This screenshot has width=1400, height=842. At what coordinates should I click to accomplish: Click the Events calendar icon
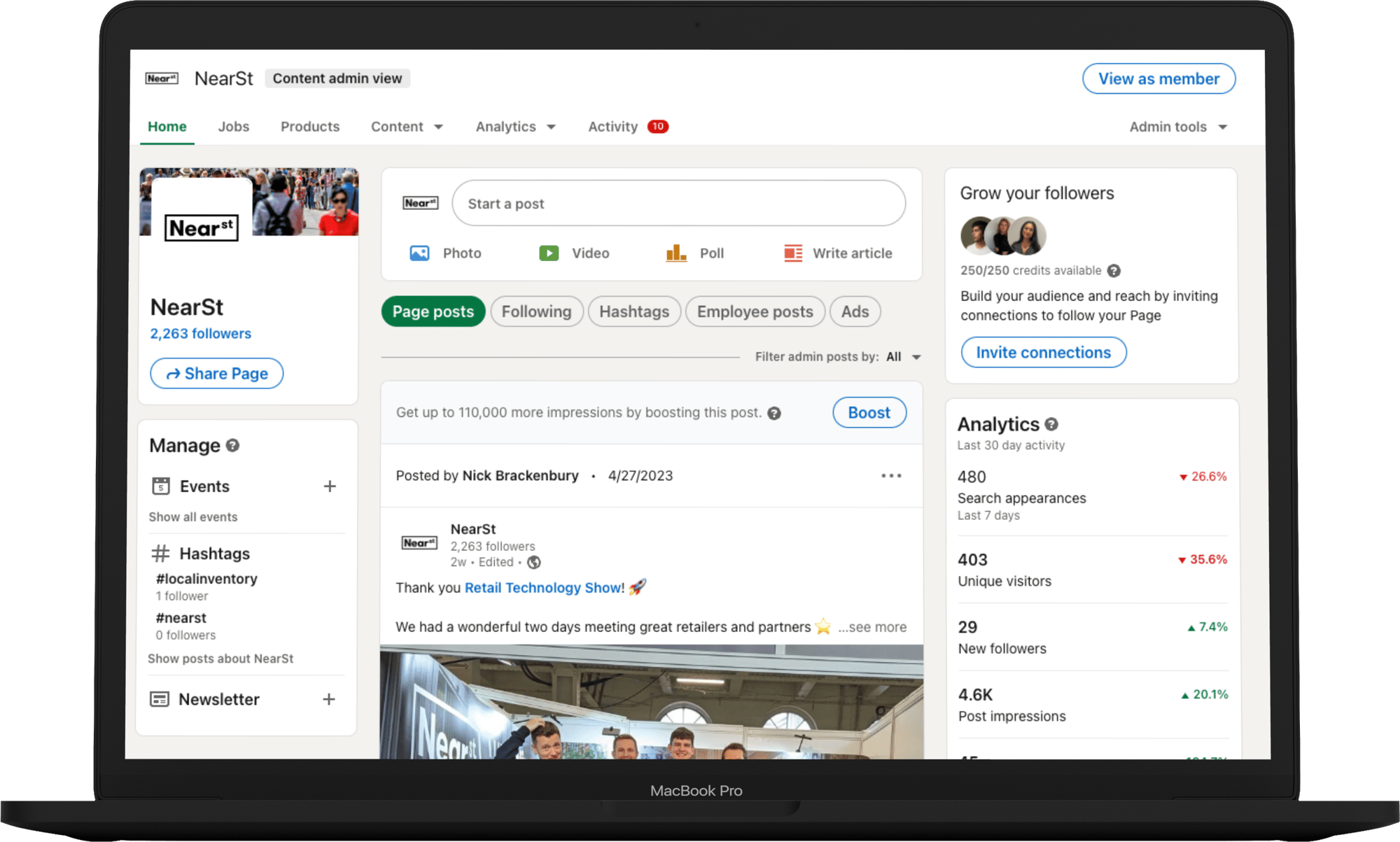pyautogui.click(x=161, y=486)
